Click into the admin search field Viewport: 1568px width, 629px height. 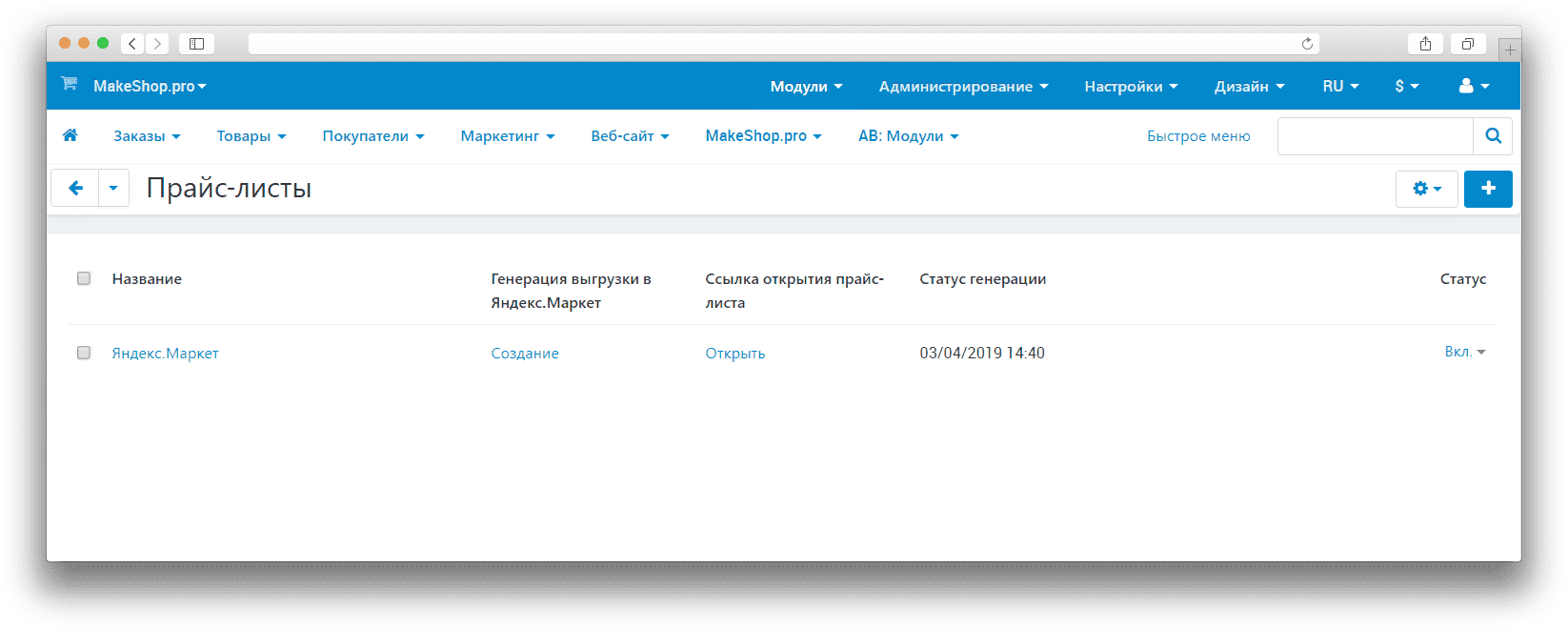pos(1375,136)
